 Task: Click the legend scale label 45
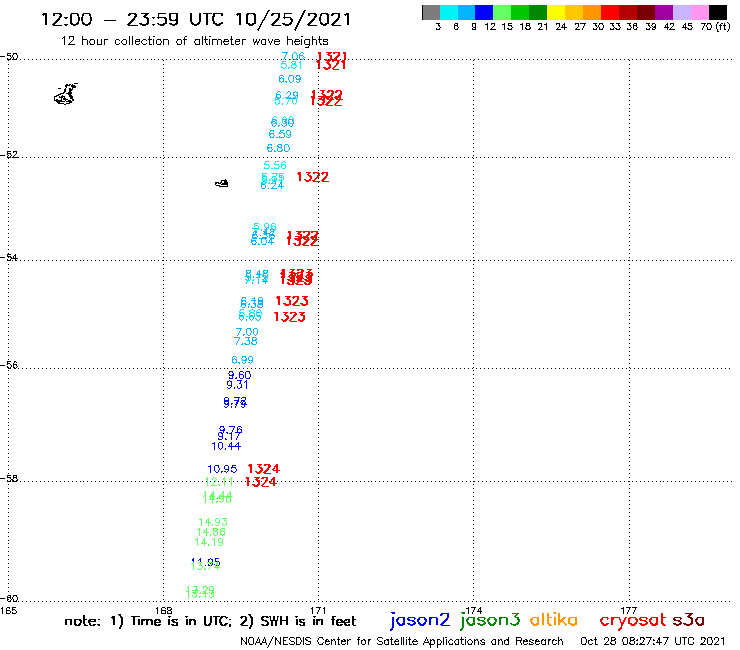[687, 27]
